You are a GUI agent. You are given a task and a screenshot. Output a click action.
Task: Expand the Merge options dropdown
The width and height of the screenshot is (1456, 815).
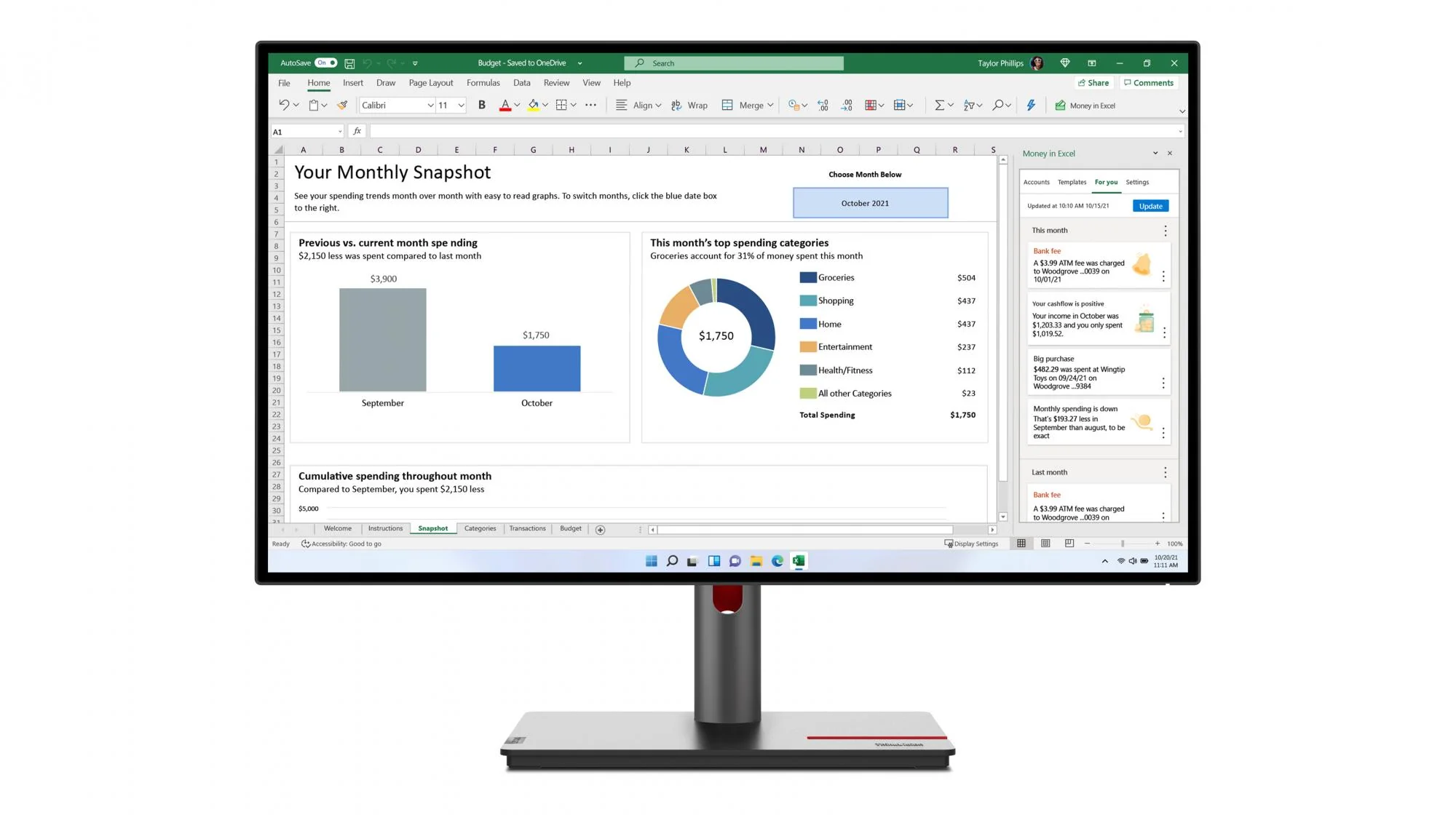tap(771, 105)
